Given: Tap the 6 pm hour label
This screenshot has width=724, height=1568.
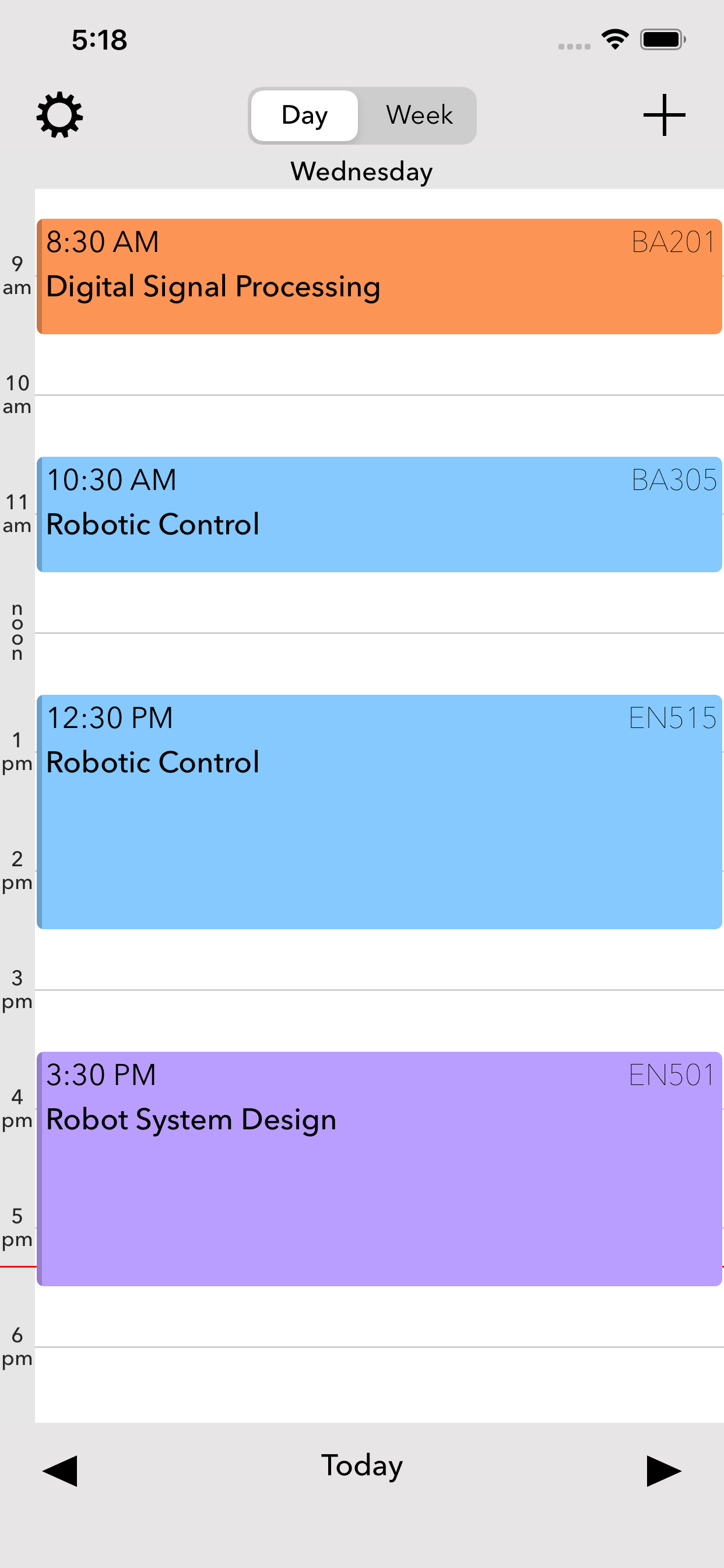Looking at the screenshot, I should point(17,1346).
